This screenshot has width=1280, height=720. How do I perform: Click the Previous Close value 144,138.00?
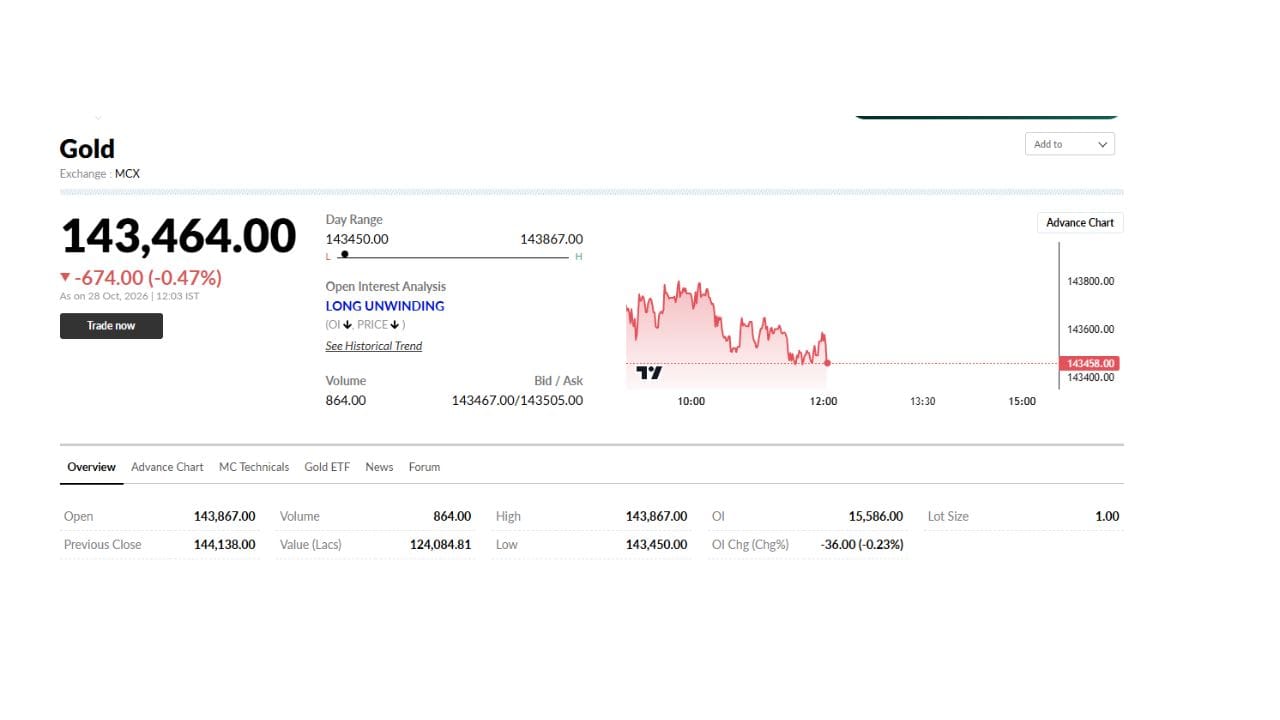(x=224, y=544)
